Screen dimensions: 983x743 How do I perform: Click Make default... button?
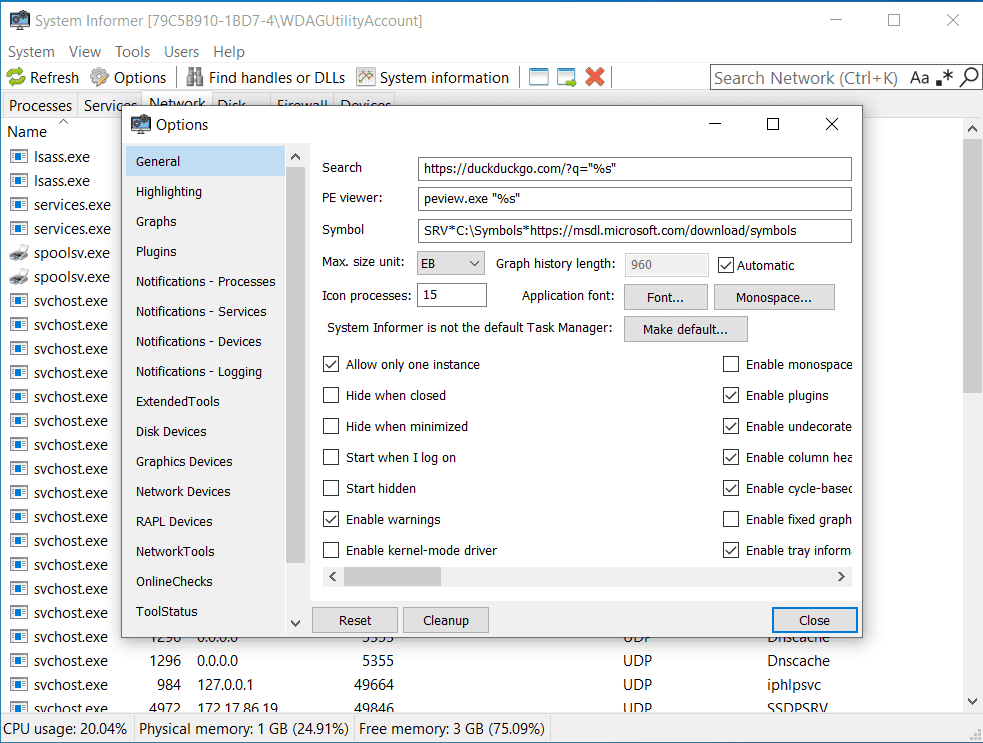(685, 329)
